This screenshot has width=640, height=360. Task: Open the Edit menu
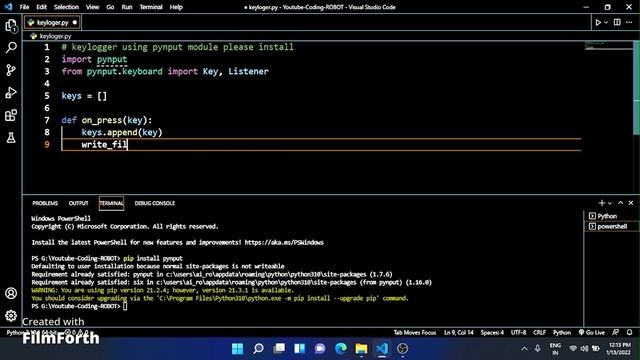click(x=41, y=7)
